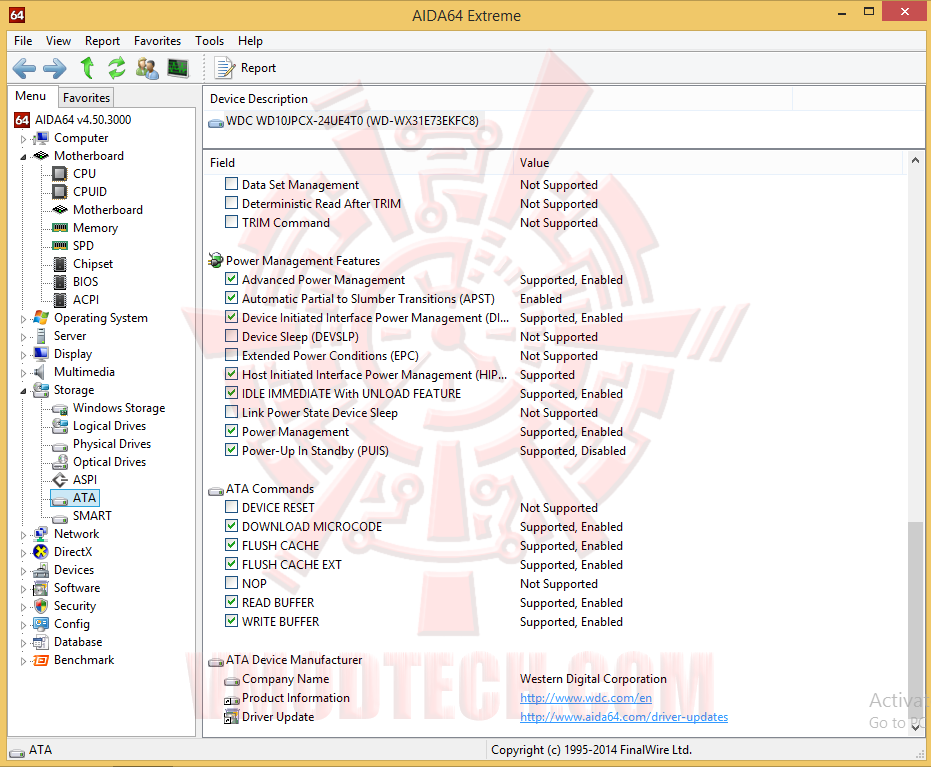
Task: Expand the Network node
Action: 23,535
